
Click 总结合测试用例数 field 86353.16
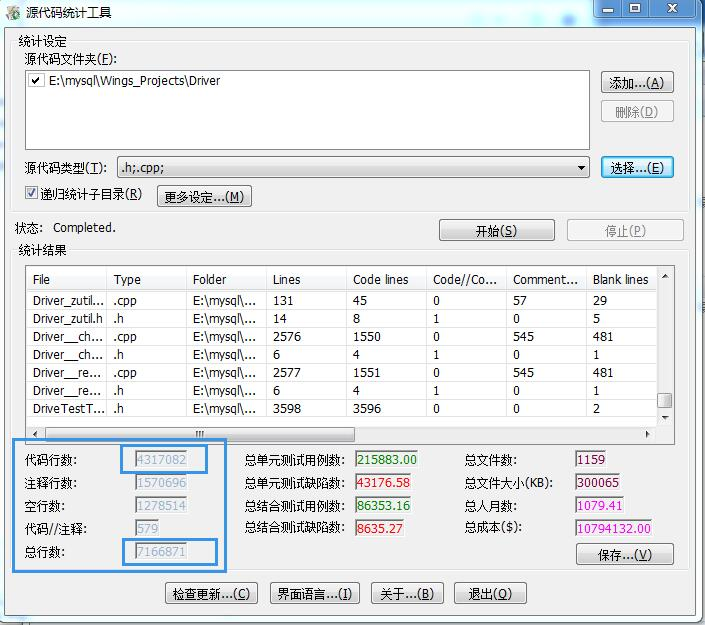coord(384,505)
